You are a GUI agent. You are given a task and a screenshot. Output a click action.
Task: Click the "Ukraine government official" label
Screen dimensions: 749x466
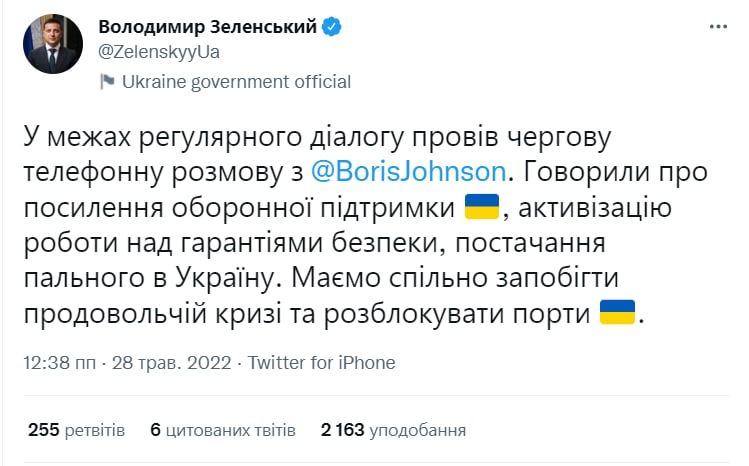coord(236,82)
